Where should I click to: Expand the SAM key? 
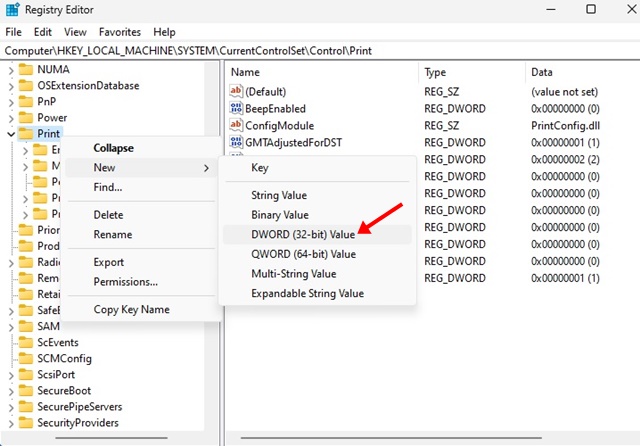pyautogui.click(x=11, y=327)
